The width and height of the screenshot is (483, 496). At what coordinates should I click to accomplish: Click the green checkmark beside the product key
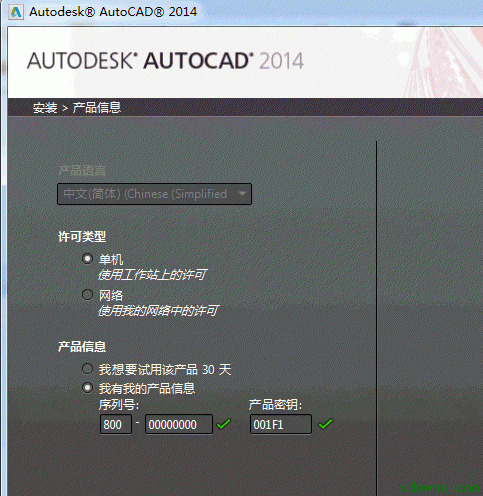pos(325,424)
